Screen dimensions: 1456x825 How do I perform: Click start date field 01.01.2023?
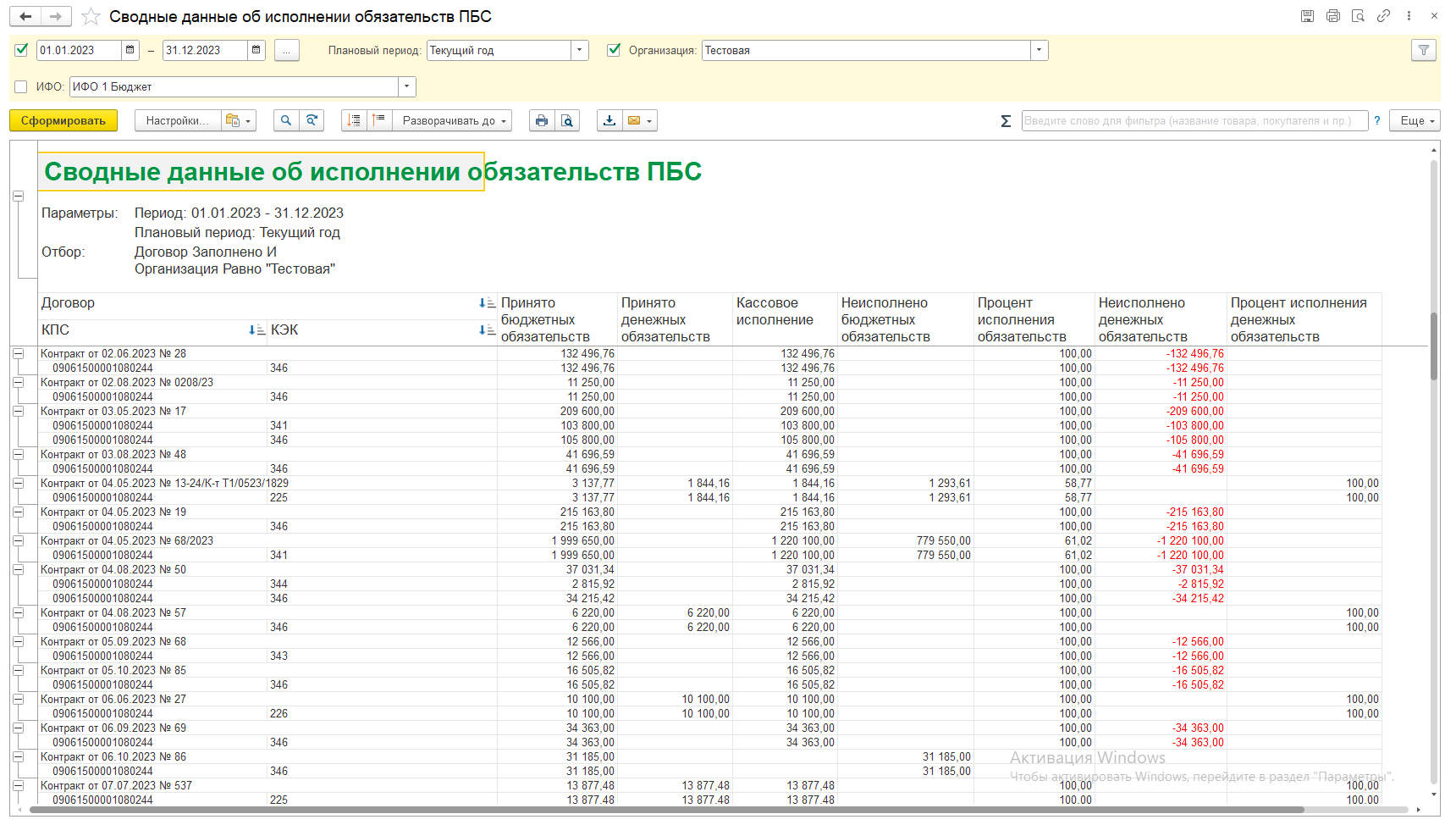click(x=79, y=50)
